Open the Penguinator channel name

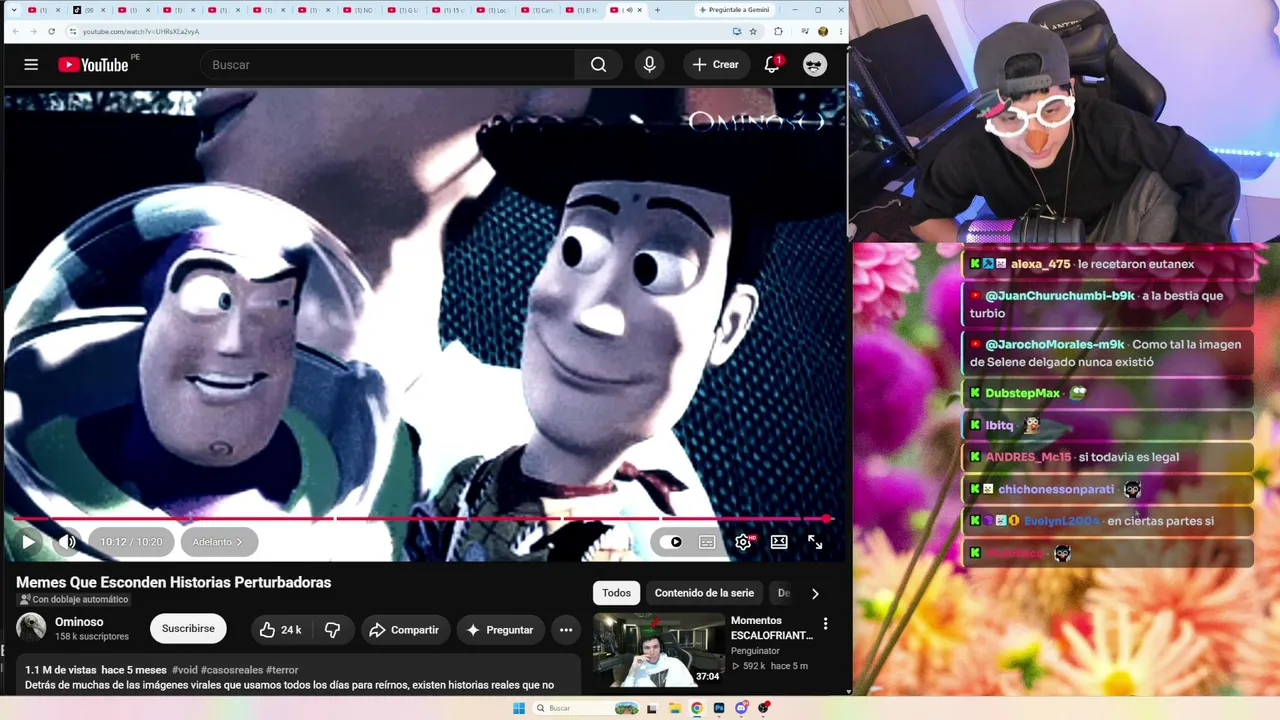[755, 651]
